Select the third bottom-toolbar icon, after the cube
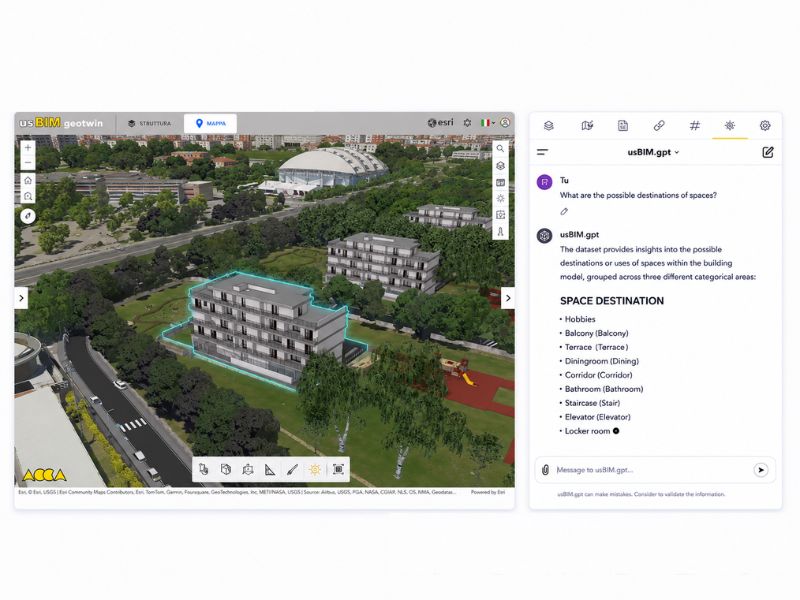This screenshot has height=600, width=800. [x=248, y=469]
